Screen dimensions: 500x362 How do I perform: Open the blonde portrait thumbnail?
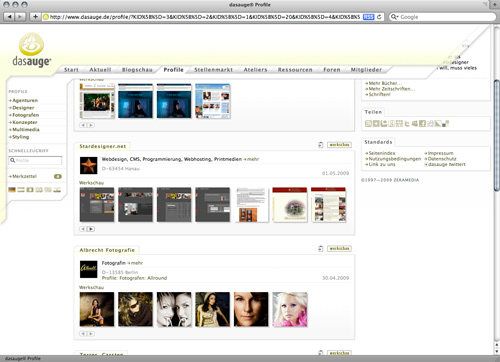pos(290,309)
